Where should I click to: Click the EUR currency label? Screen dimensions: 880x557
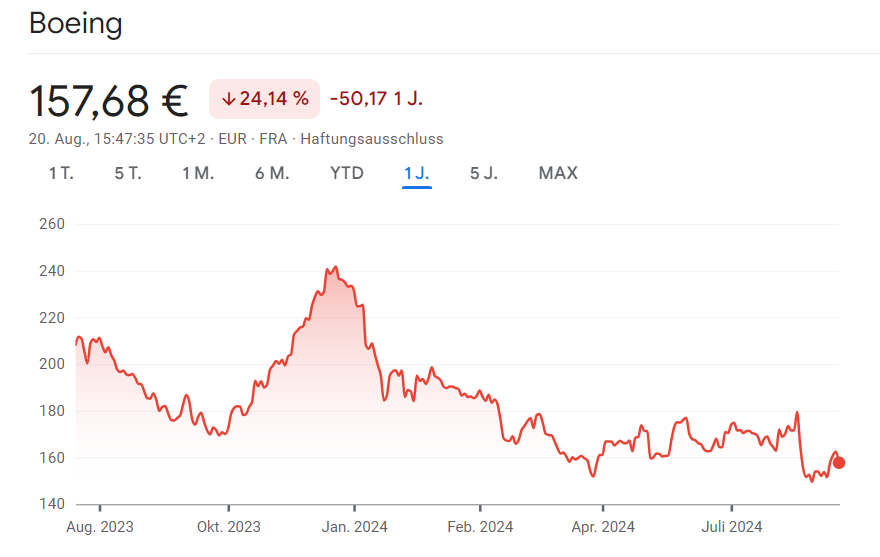point(232,139)
